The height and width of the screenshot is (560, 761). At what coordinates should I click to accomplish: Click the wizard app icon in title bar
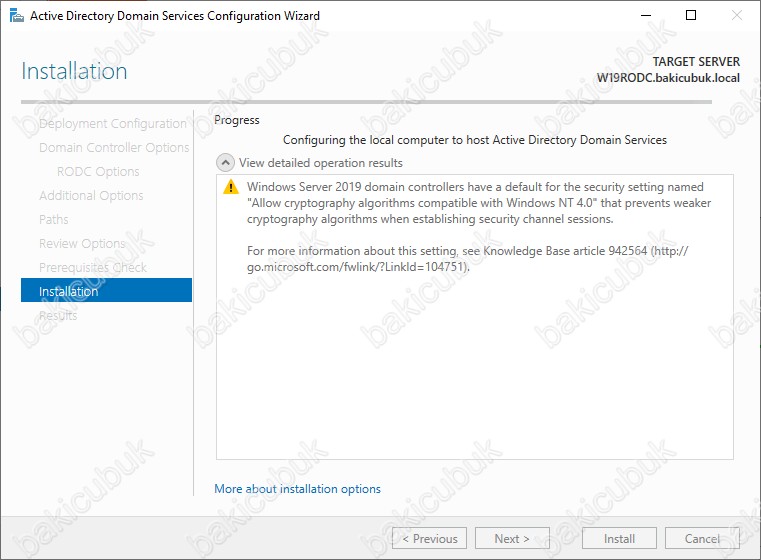17,16
